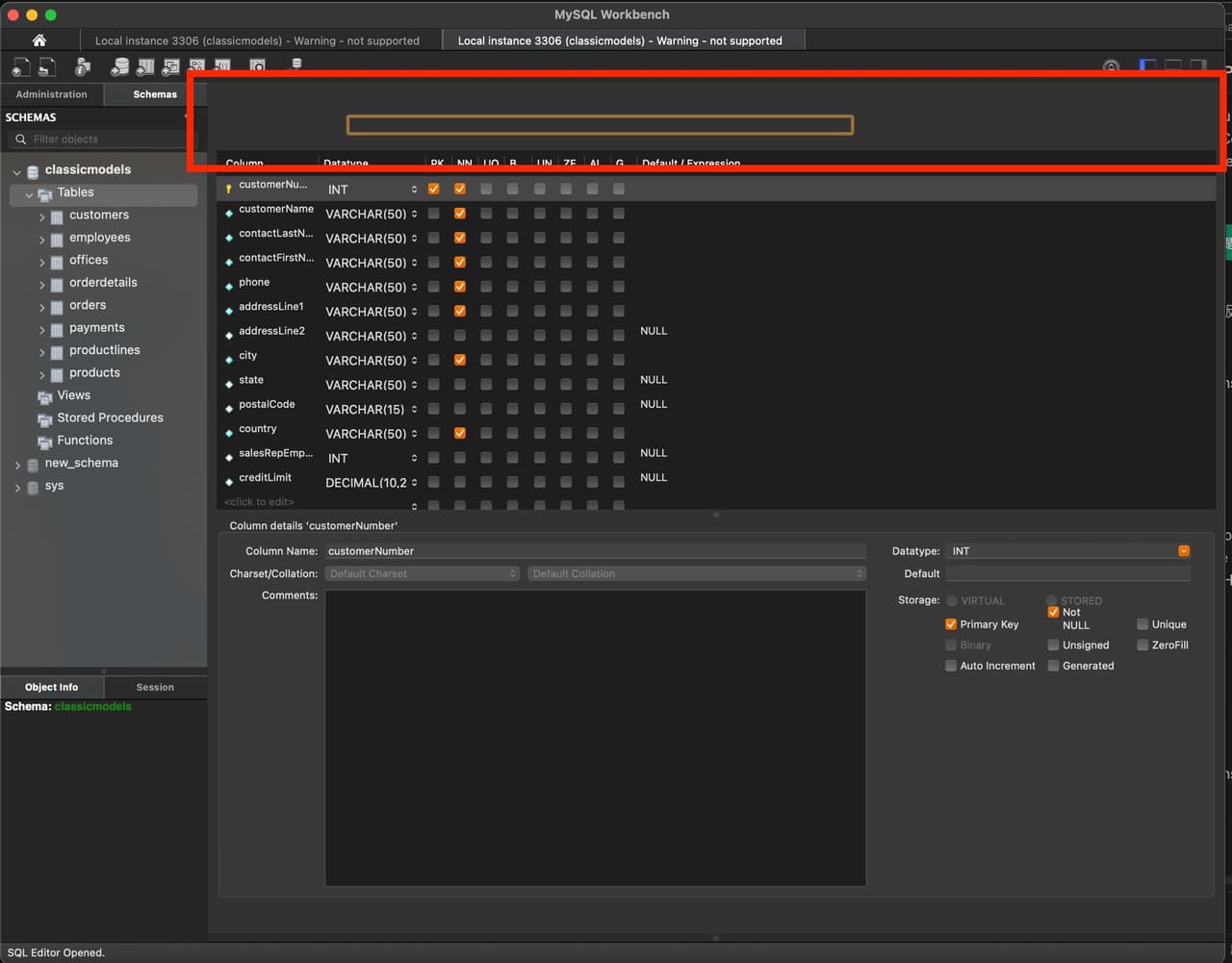
Task: Enable Auto Increment for customerNumber
Action: pos(951,665)
